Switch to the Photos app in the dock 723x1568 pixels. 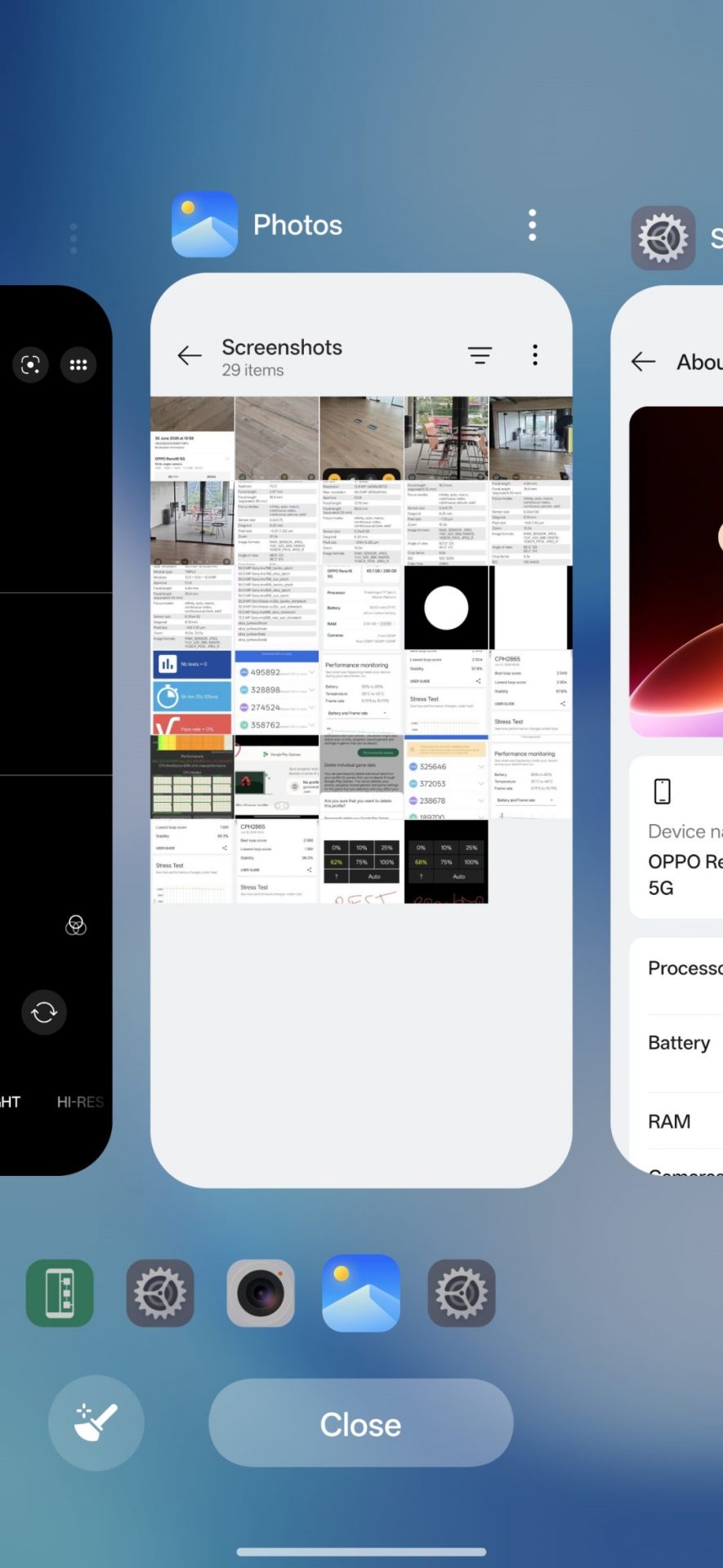[x=361, y=1293]
